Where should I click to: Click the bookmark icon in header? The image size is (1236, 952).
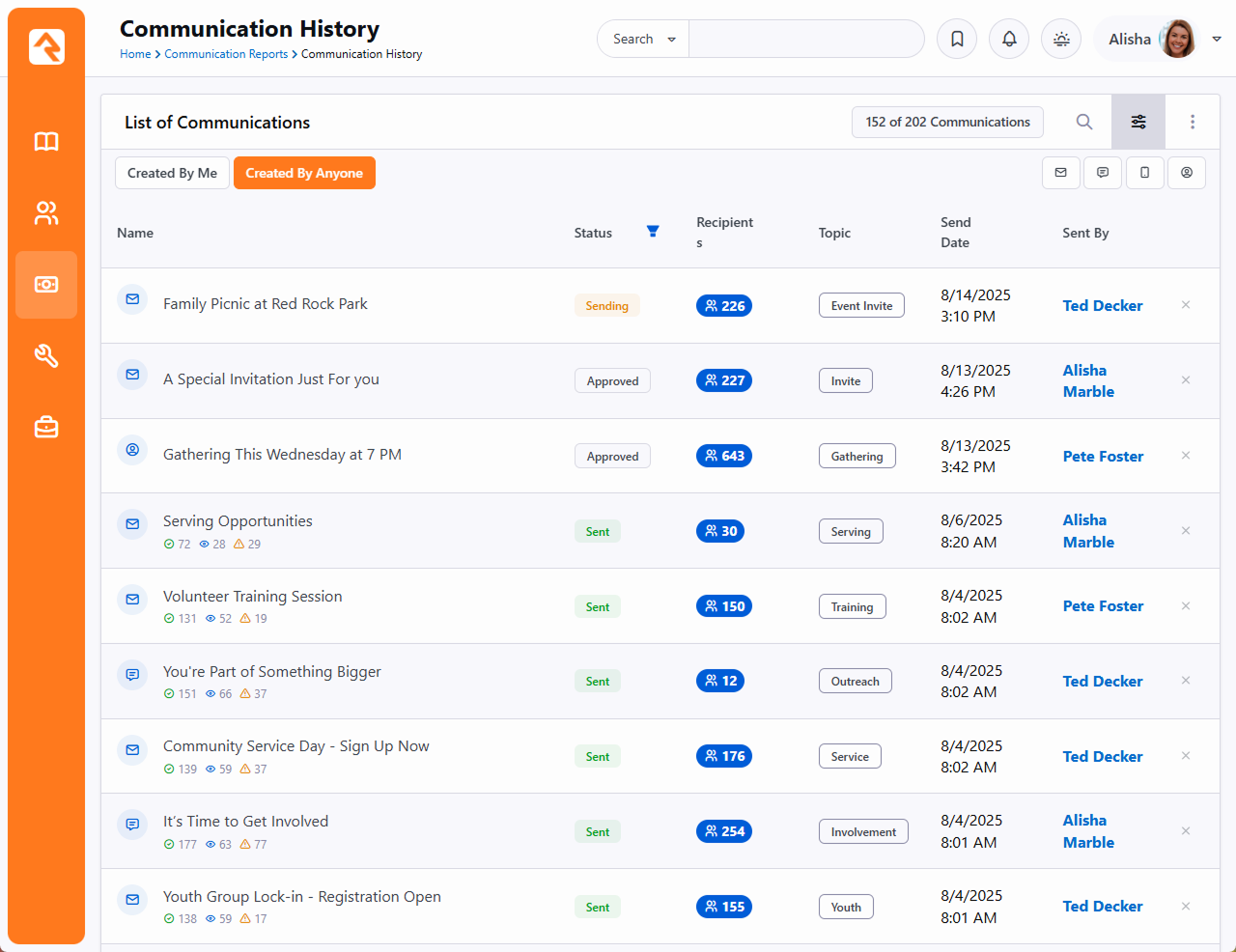[957, 40]
